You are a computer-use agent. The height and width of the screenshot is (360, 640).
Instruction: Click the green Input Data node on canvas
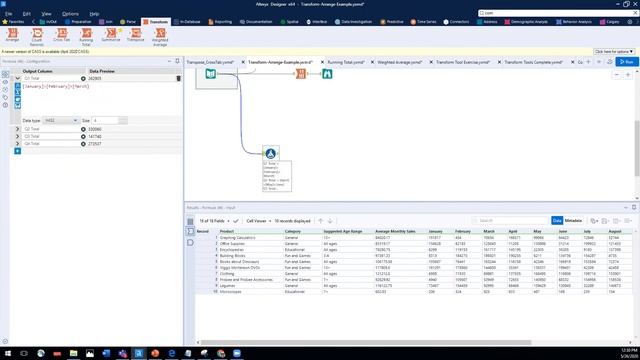click(211, 74)
